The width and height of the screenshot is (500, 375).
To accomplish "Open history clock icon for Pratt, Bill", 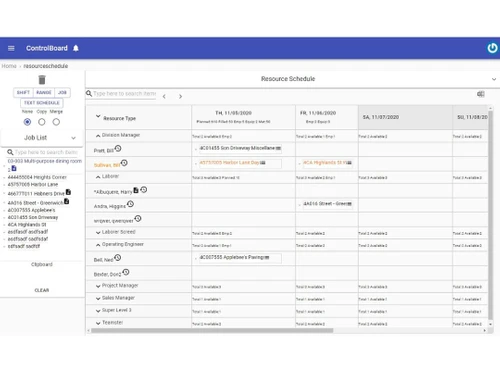I will click(x=118, y=148).
